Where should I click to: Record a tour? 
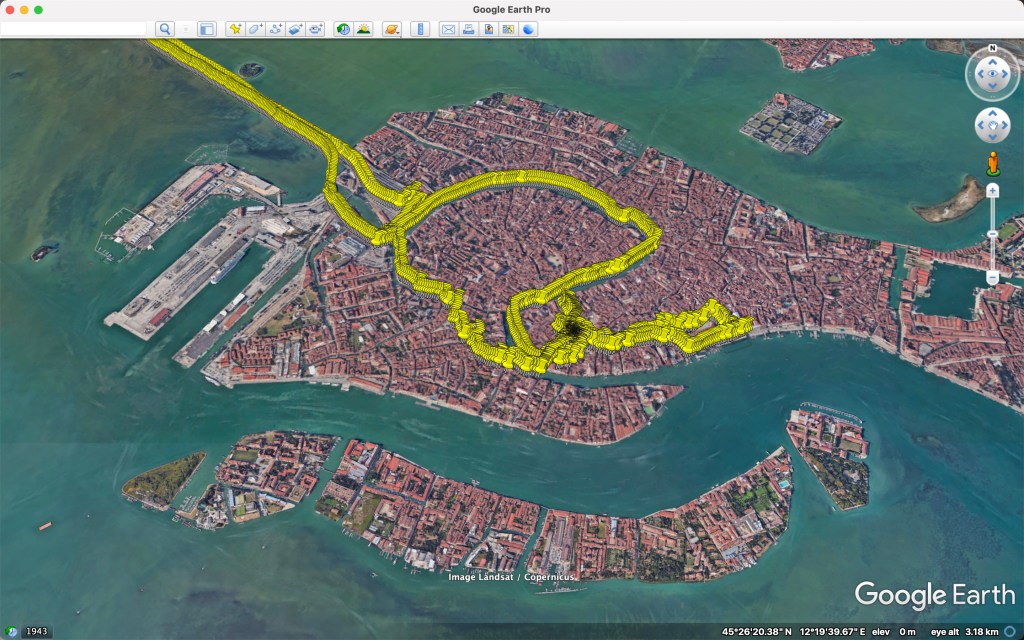(316, 29)
